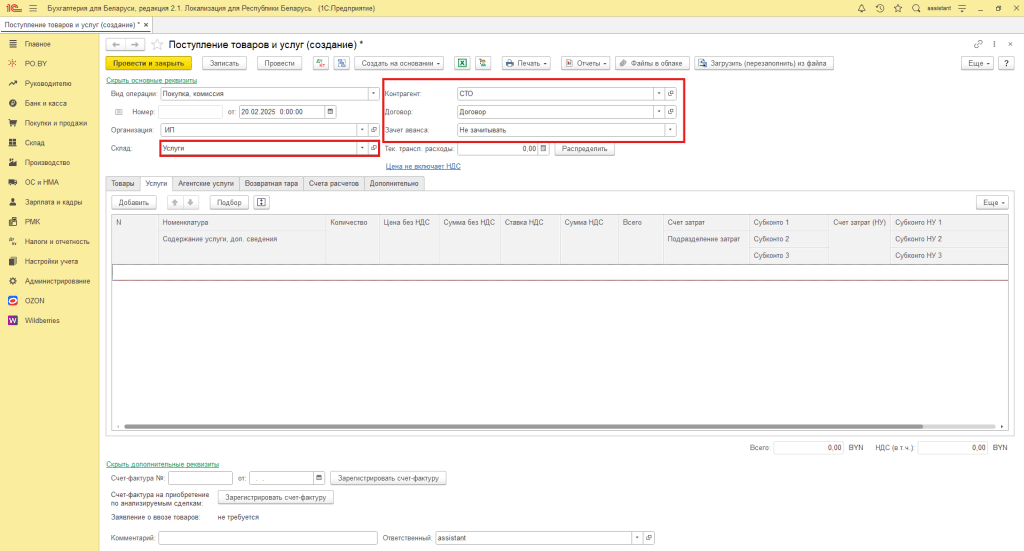
Task: Open Зарплата и кадры section
Action: [53, 202]
